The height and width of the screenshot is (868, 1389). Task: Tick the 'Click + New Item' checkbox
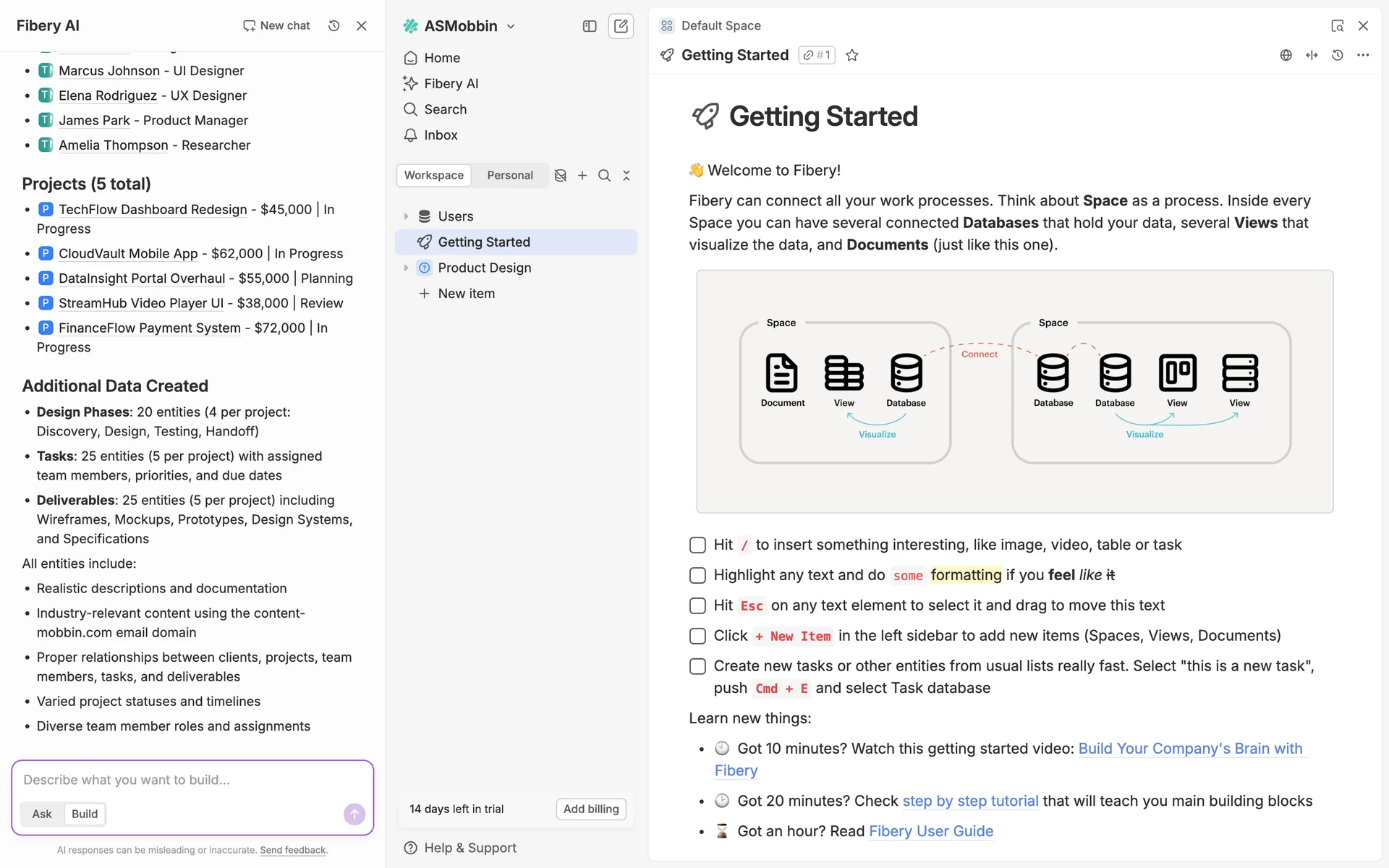(x=697, y=637)
